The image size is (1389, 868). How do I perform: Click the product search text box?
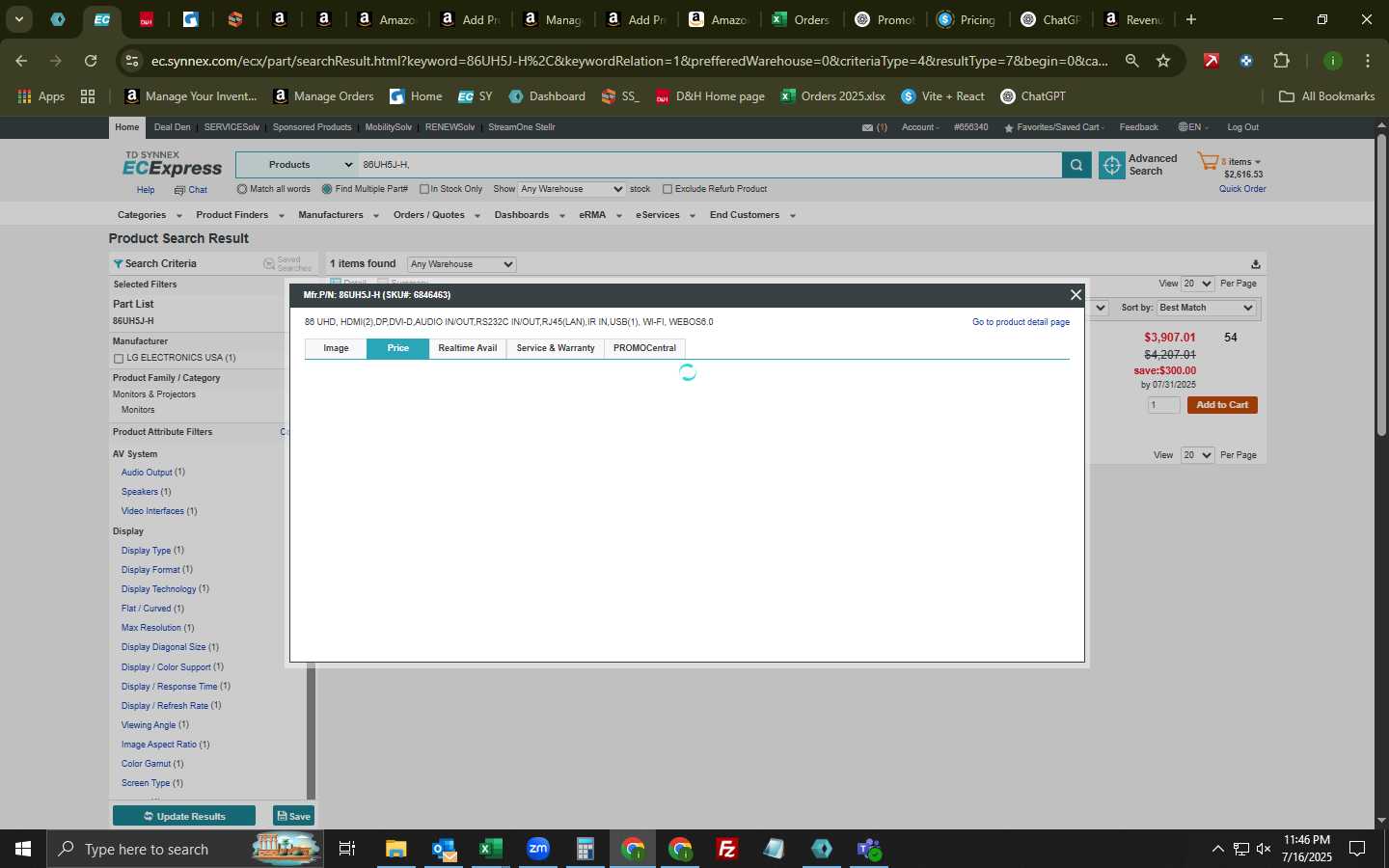709,165
